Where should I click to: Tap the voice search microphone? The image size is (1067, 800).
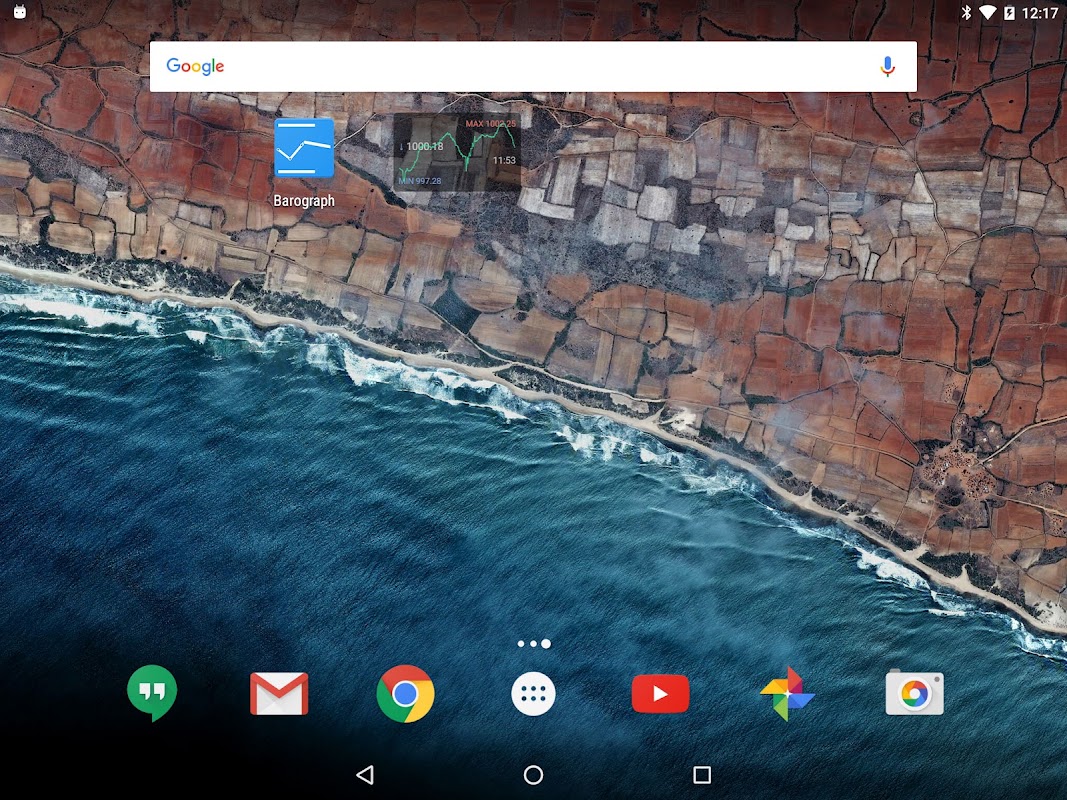point(887,67)
